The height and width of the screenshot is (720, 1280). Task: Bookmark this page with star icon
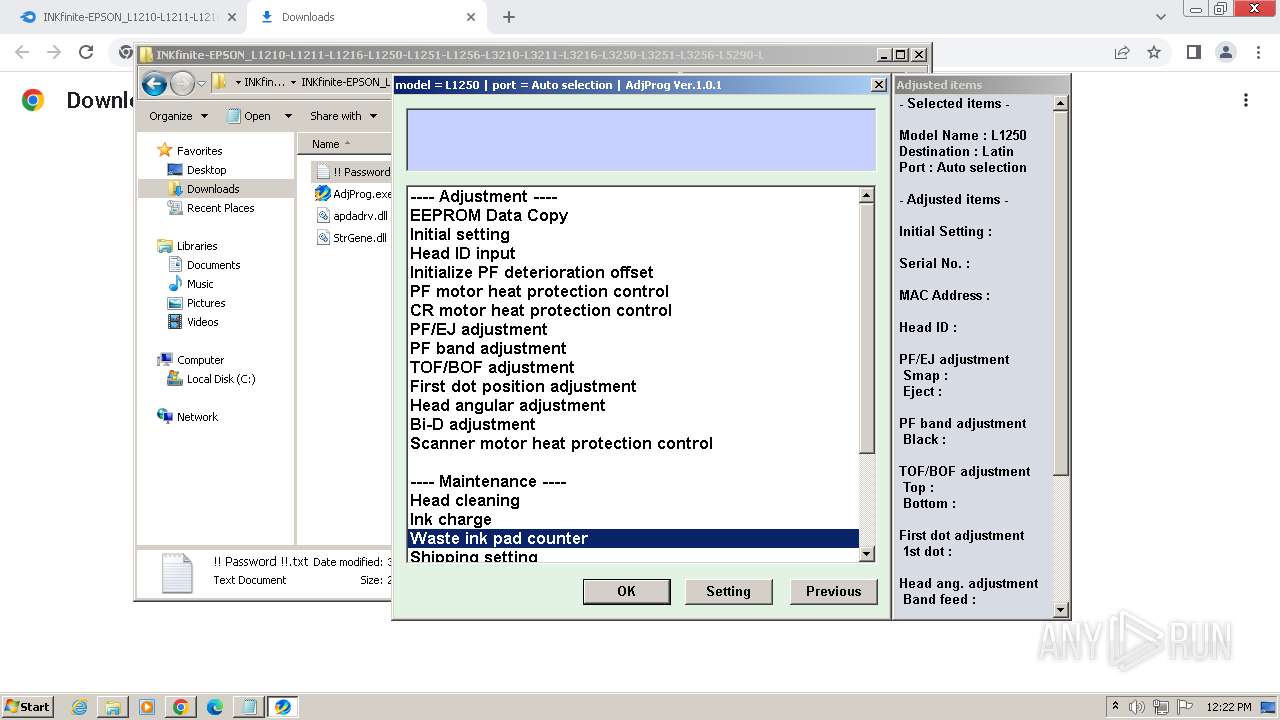(x=1154, y=52)
